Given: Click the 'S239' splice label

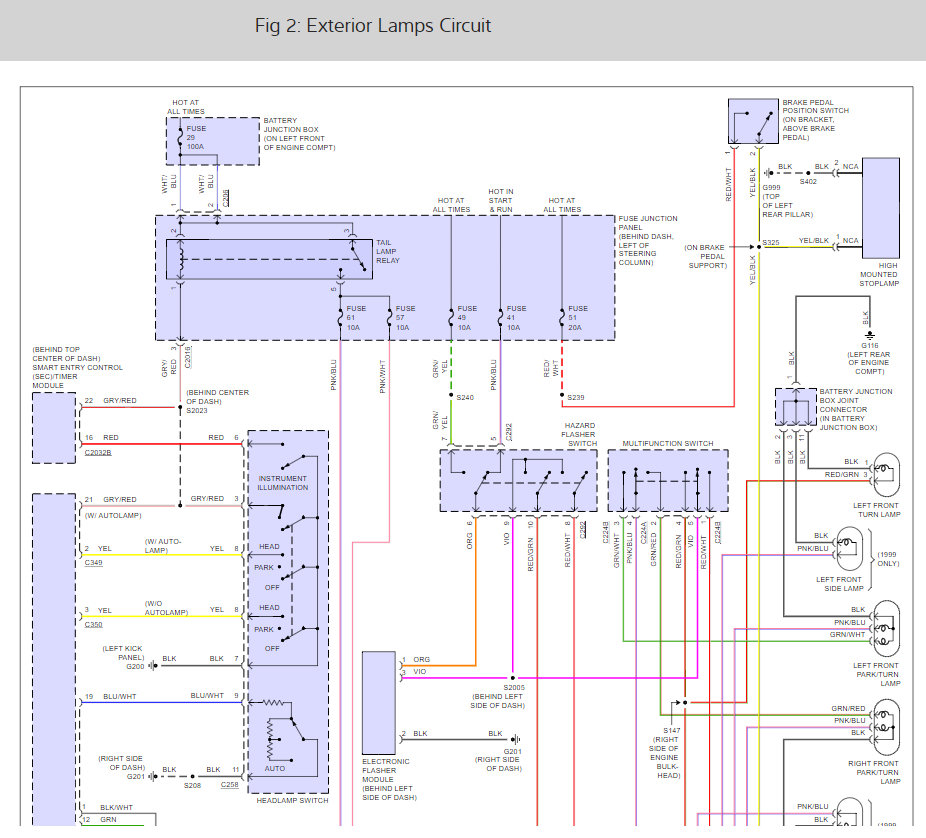Looking at the screenshot, I should pyautogui.click(x=576, y=397).
